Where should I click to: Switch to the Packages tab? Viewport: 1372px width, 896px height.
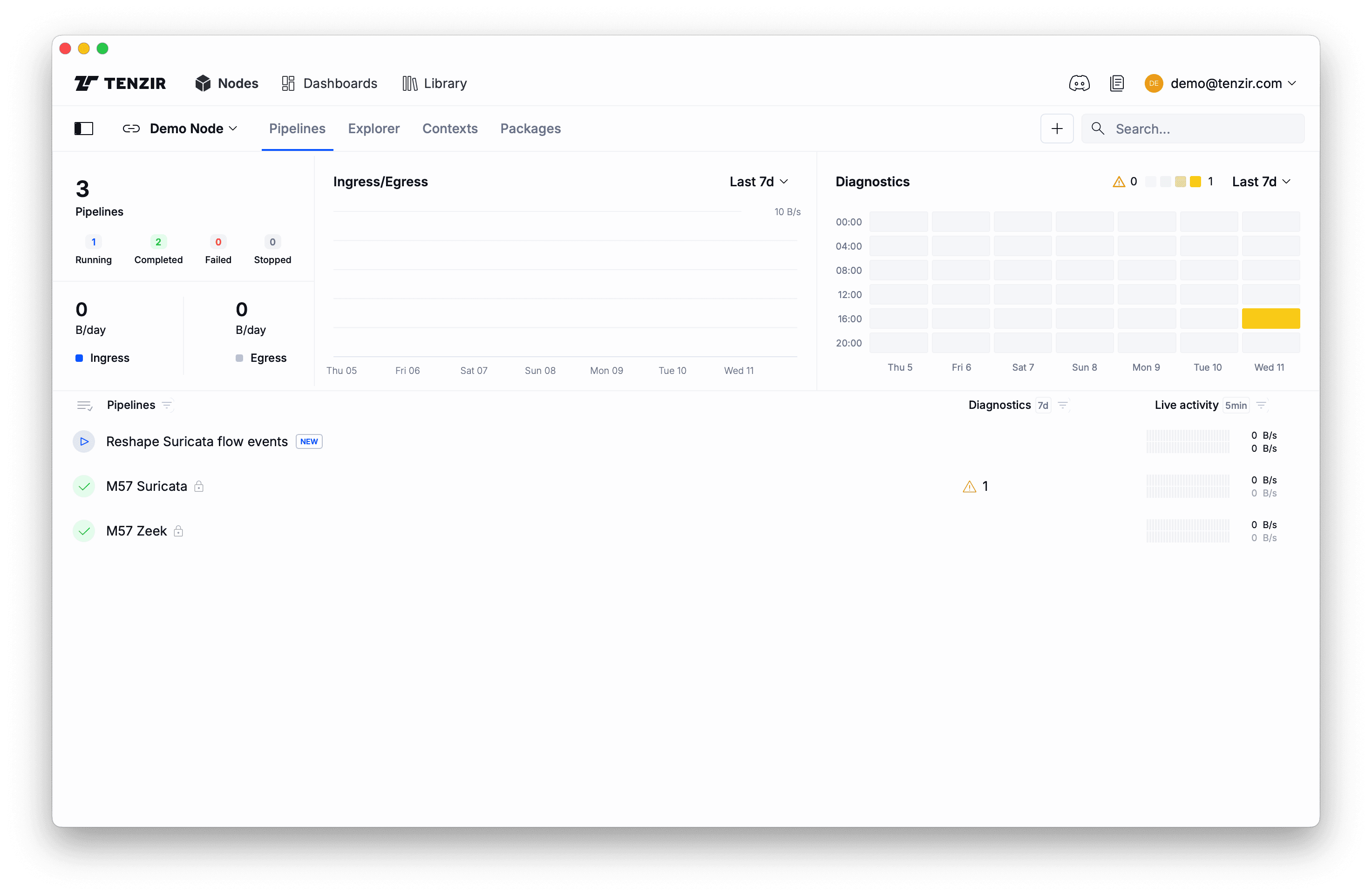pos(530,129)
